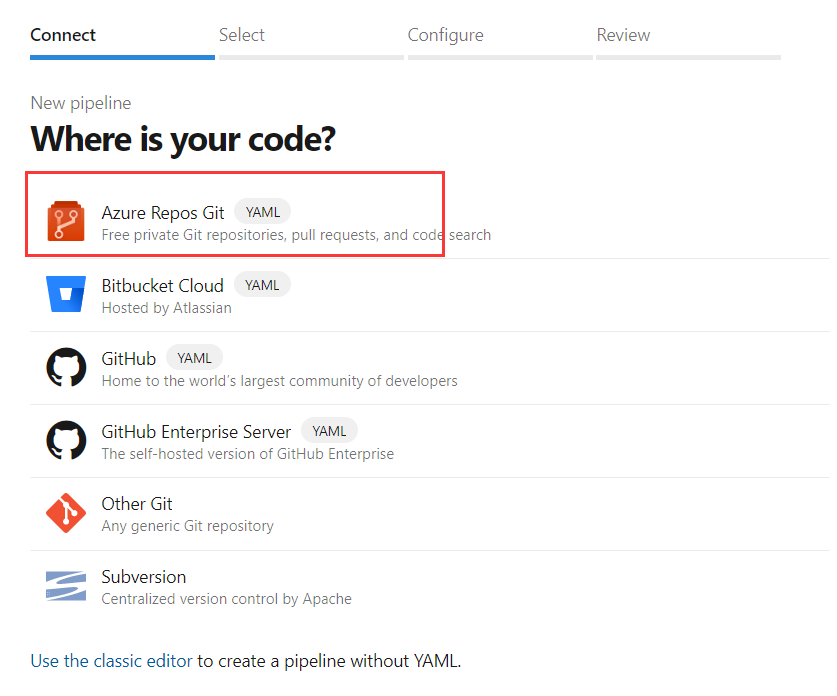This screenshot has height=696, width=837.
Task: Pick the GitHub title as code source
Action: pyautogui.click(x=129, y=359)
